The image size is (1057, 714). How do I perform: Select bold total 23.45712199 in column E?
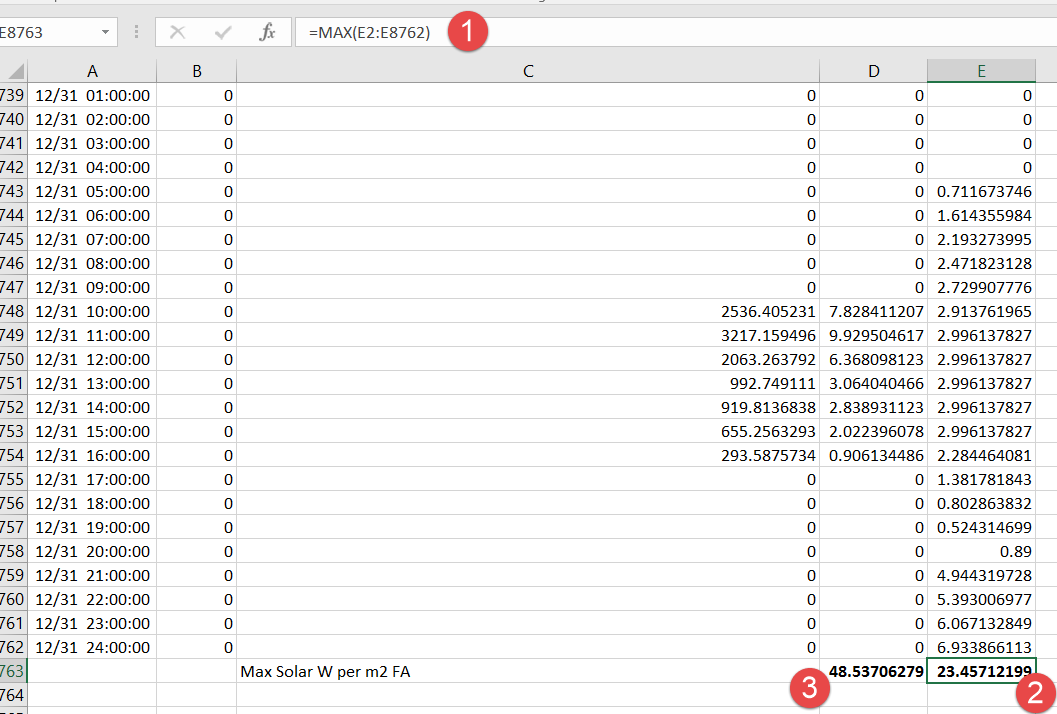coord(984,672)
